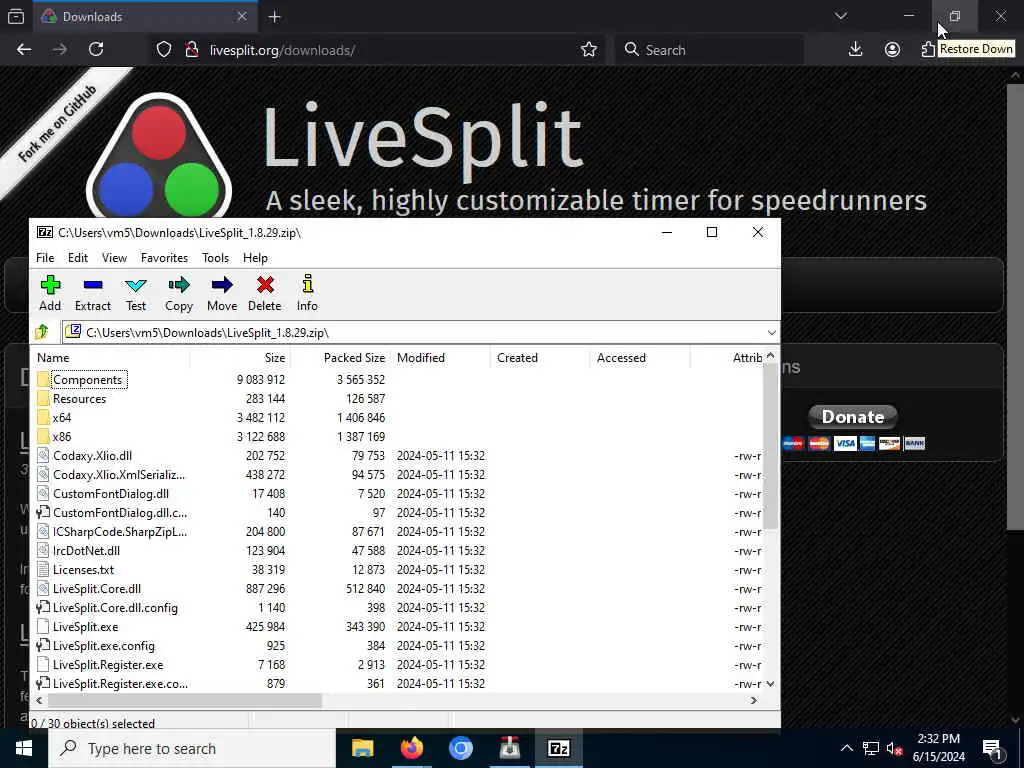Open the Firefox account icon

(892, 50)
